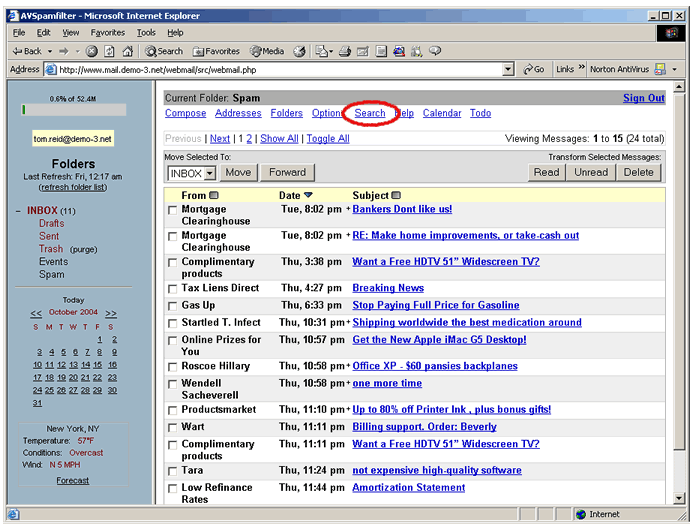This screenshot has width=698, height=528.
Task: Click the Print icon in toolbar
Action: tap(345, 51)
